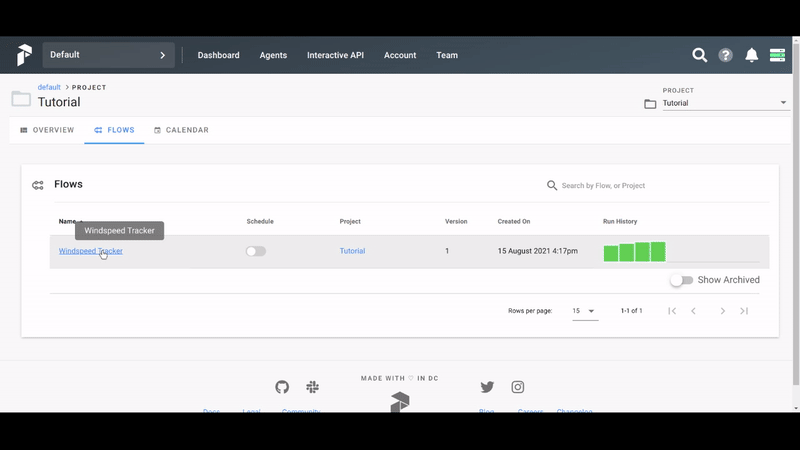Viewport: 800px width, 450px height.
Task: Expand the Default tenant selector
Action: (108, 55)
